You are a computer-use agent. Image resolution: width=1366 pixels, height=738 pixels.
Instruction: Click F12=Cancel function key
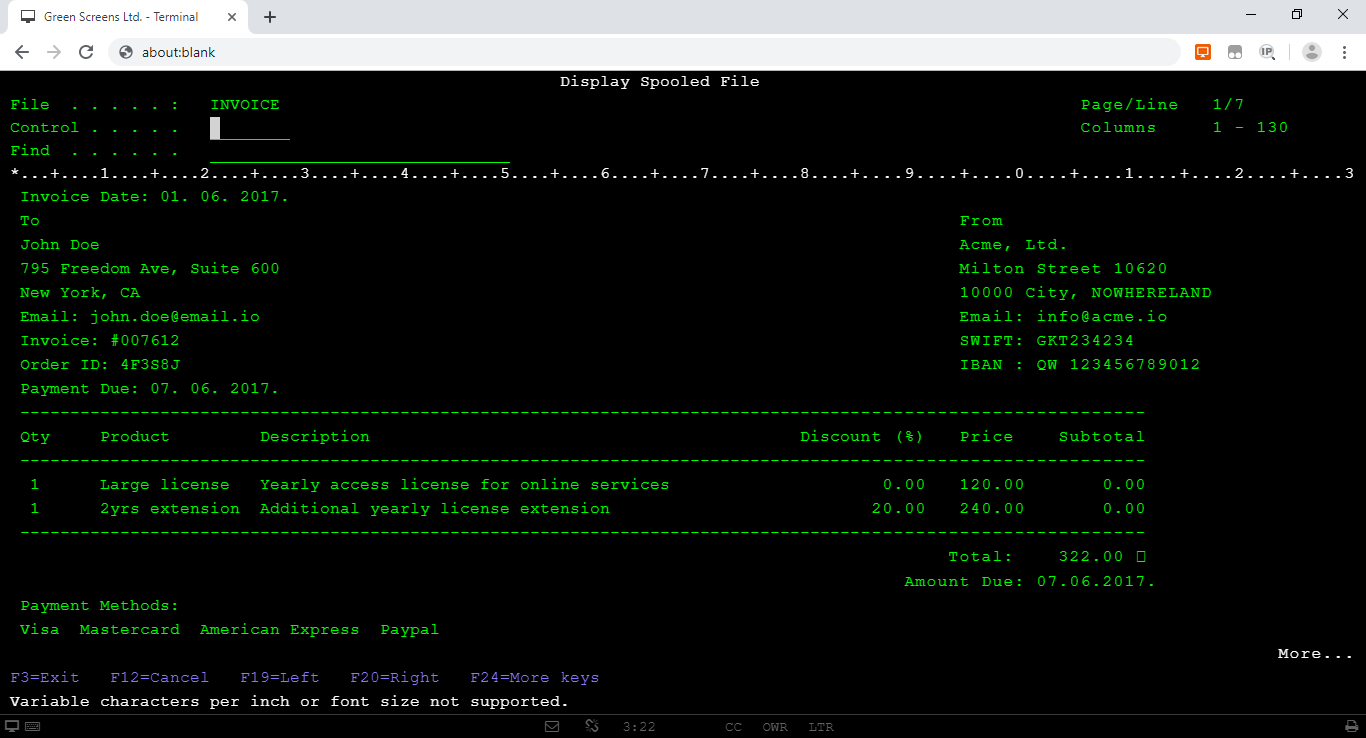click(x=160, y=678)
